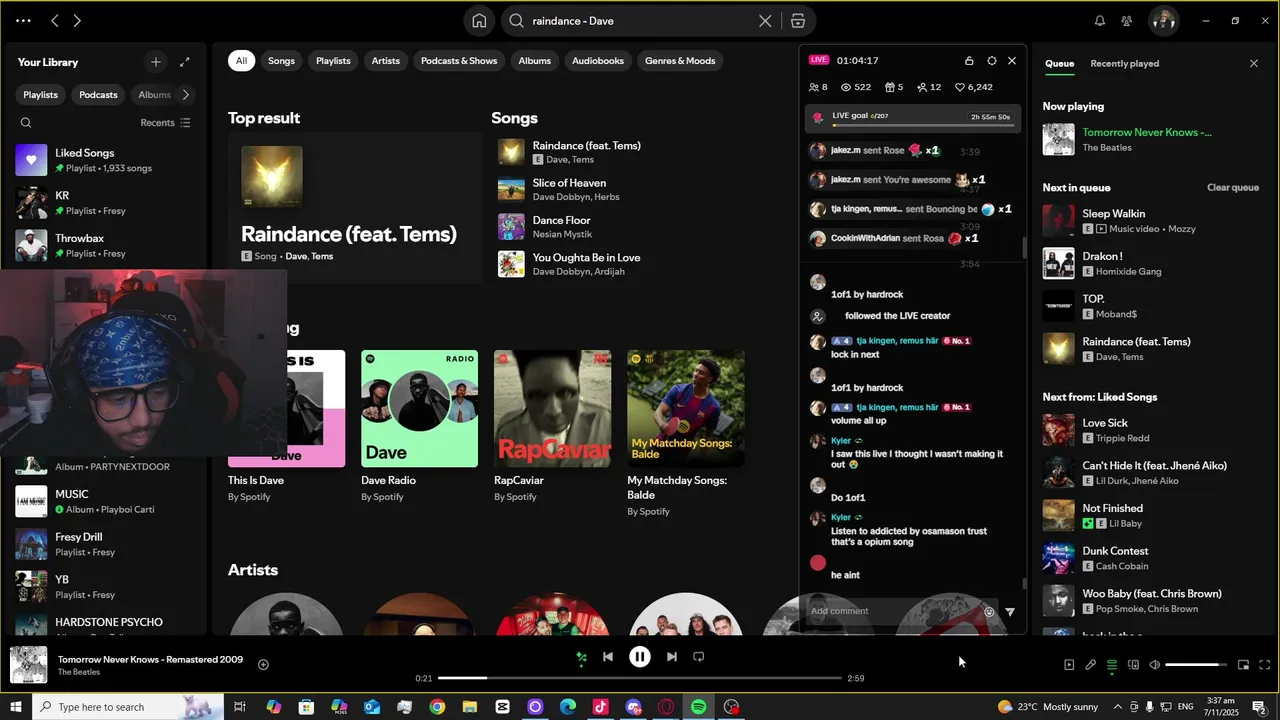Open the Browse icon beside search bar
This screenshot has width=1280, height=720.
pos(798,21)
